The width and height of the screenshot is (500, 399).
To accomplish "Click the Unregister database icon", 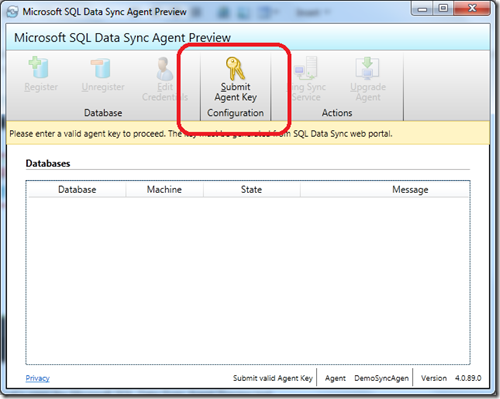I will point(101,68).
